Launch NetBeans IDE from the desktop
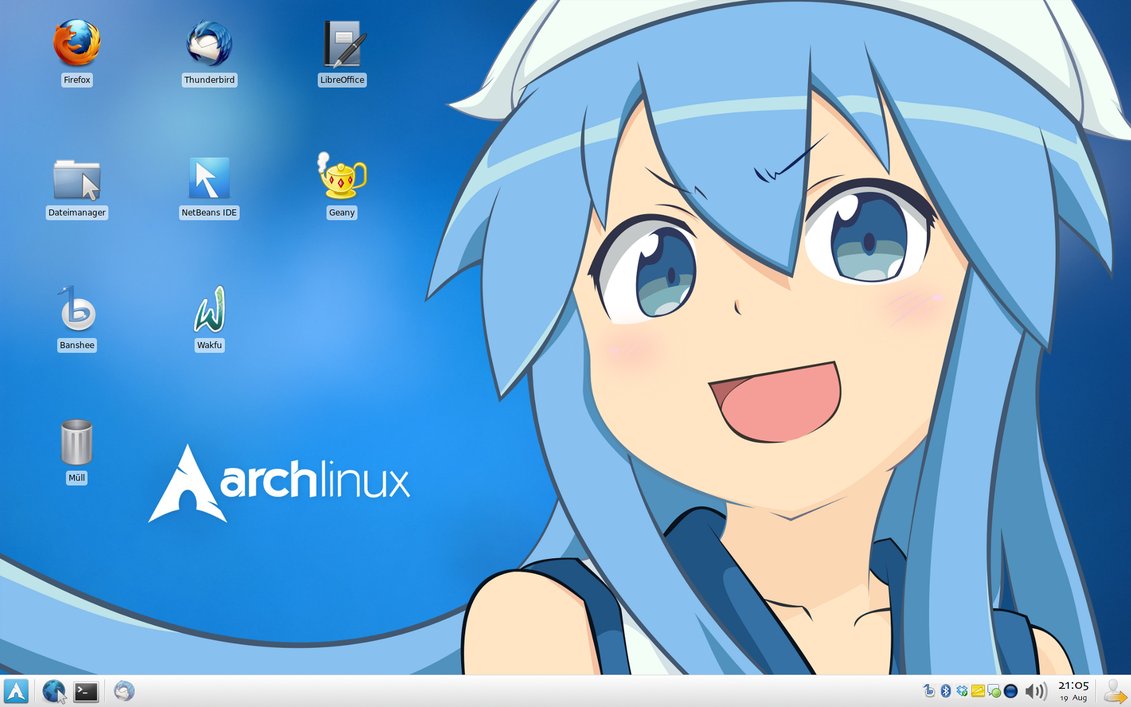 click(209, 179)
